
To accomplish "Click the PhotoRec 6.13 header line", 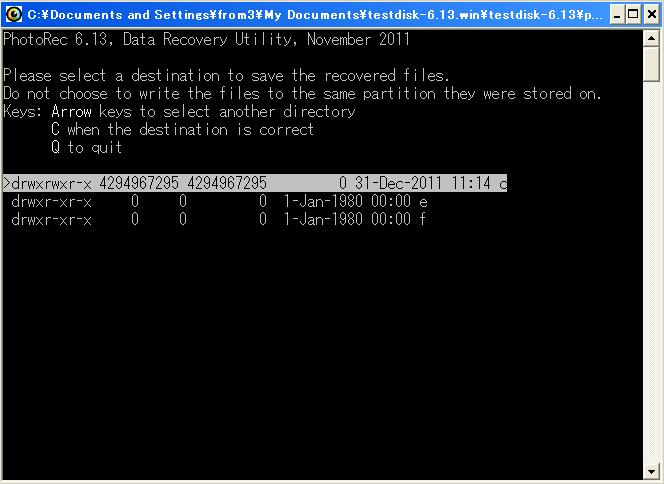I will click(207, 39).
